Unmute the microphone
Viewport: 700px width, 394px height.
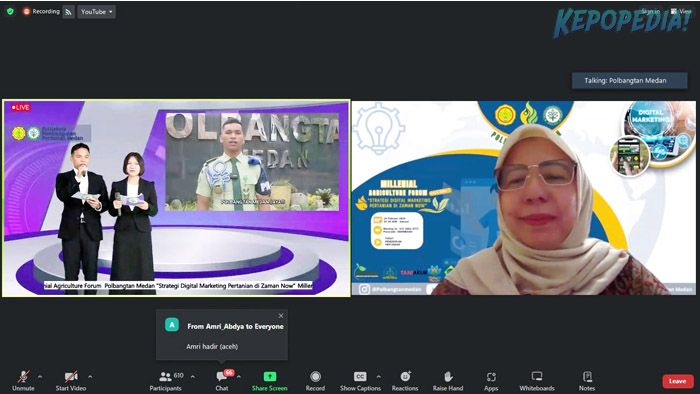click(23, 381)
